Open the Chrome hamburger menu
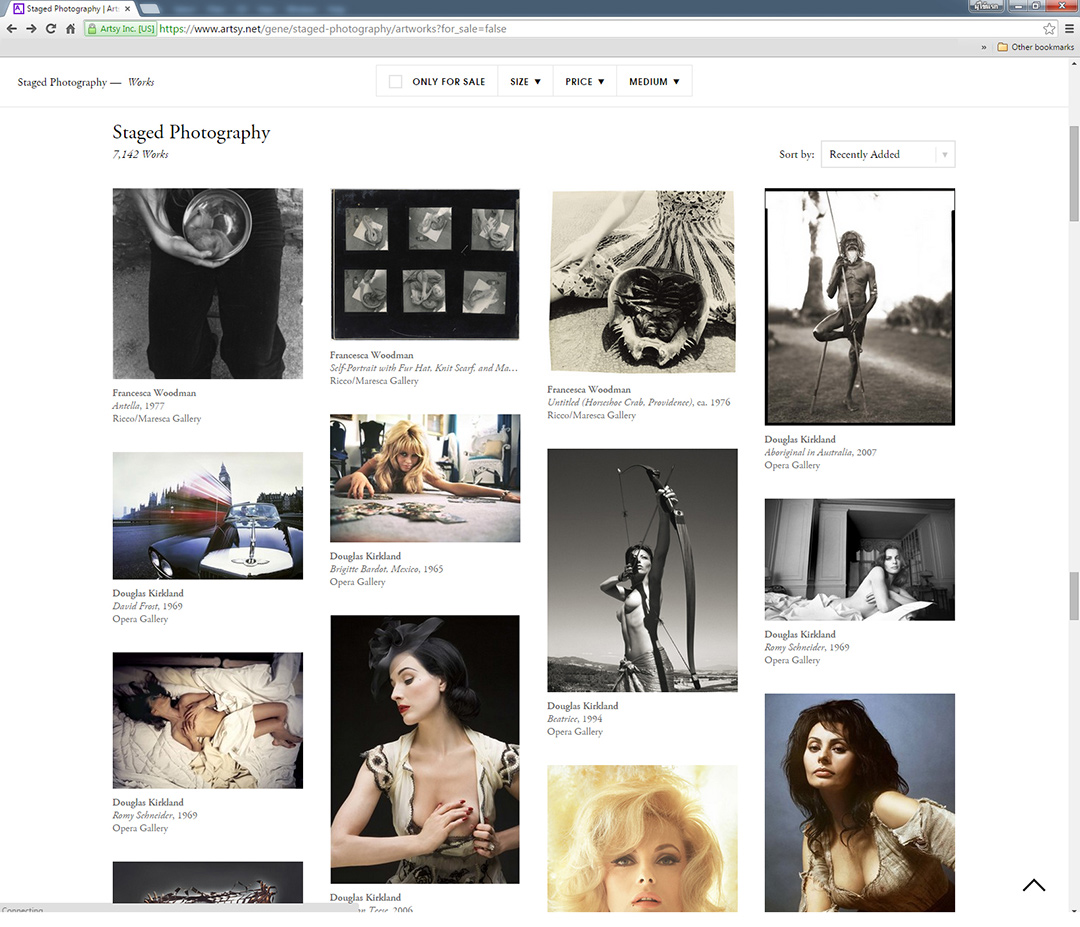This screenshot has width=1080, height=927. pyautogui.click(x=1068, y=29)
